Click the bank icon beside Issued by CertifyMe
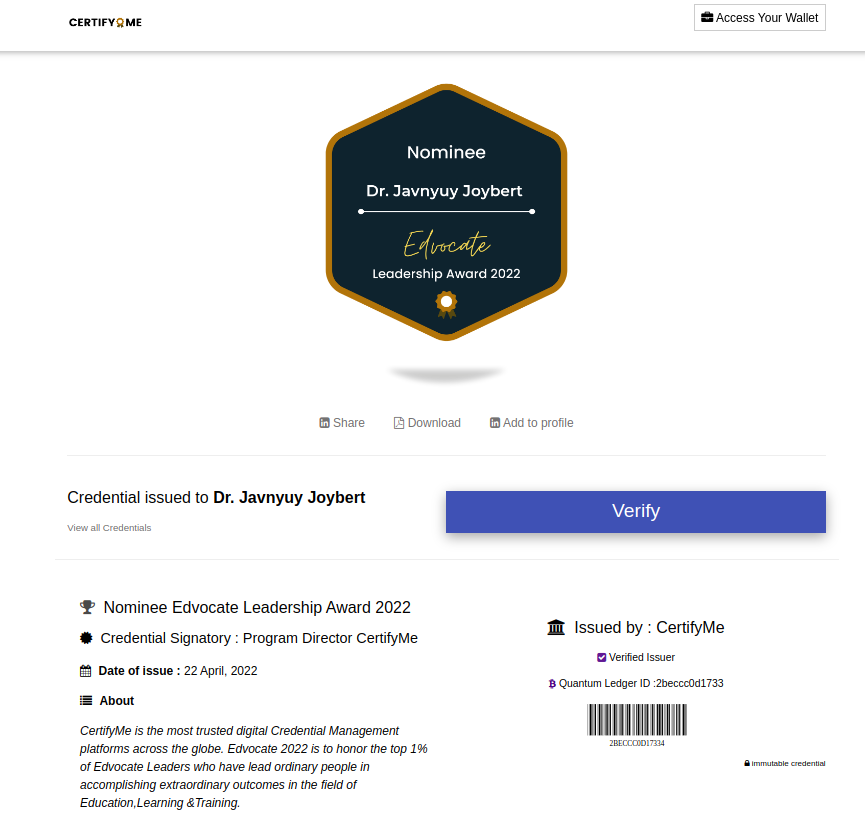Image resolution: width=865 pixels, height=815 pixels. 556,627
